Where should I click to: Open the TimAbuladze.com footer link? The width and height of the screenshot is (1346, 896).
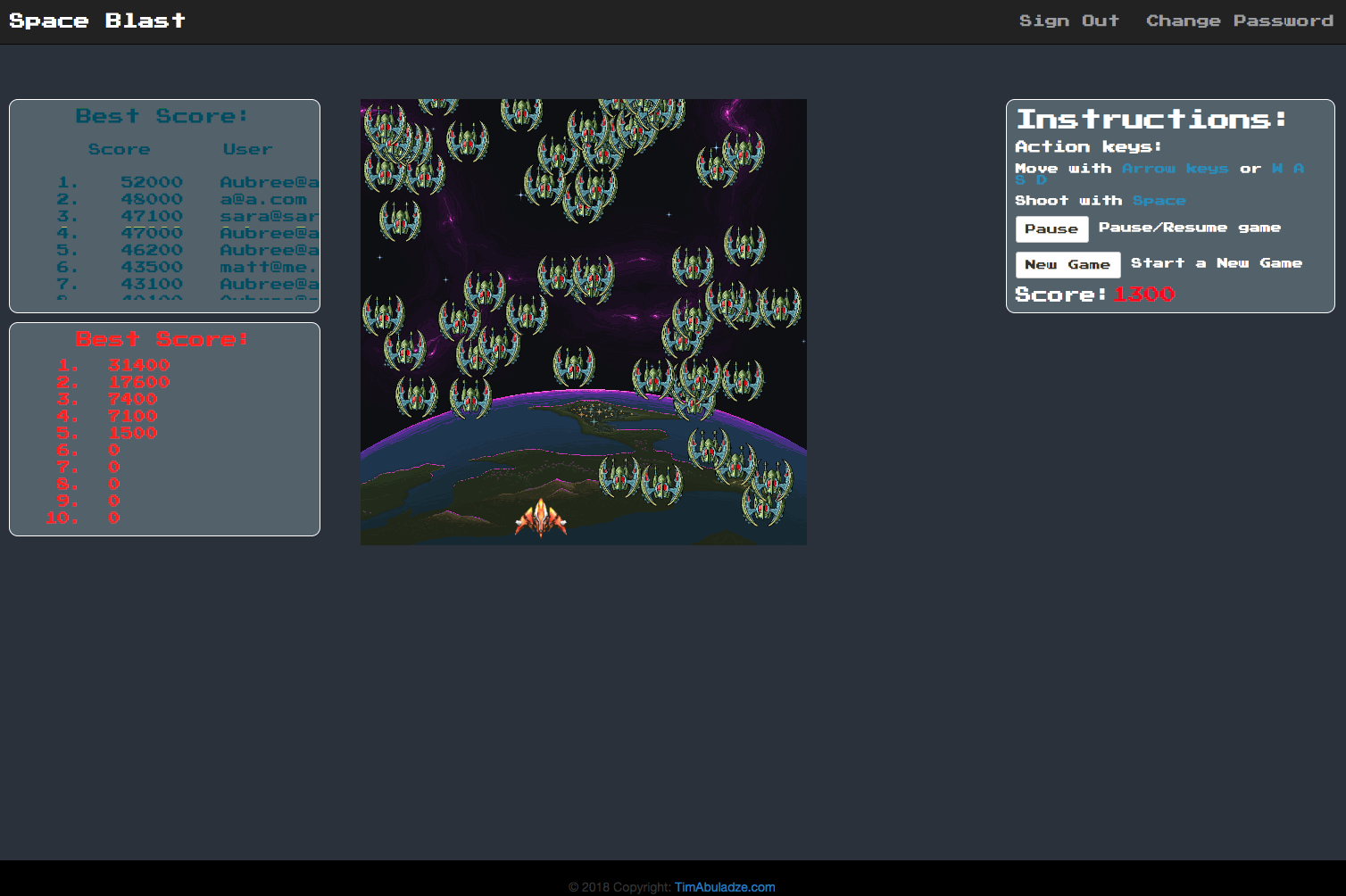[724, 887]
